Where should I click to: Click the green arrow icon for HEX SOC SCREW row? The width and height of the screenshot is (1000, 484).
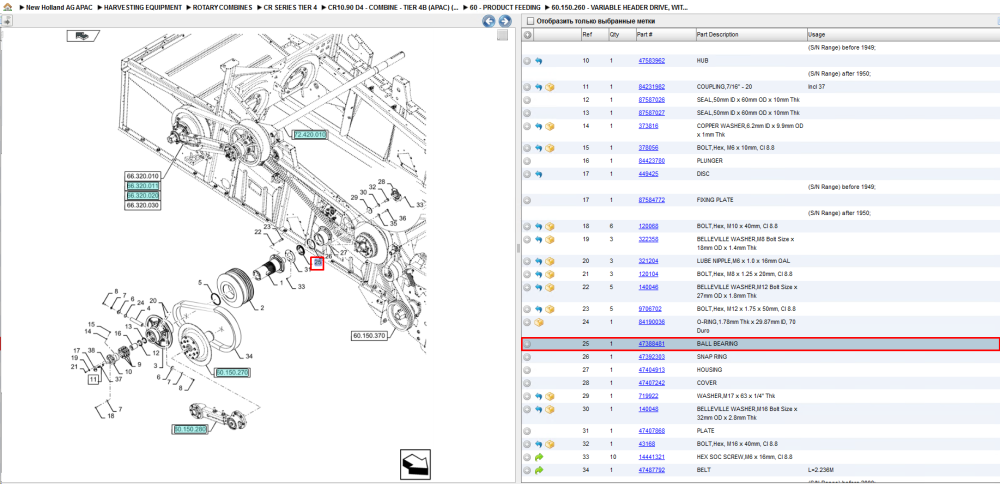point(539,457)
